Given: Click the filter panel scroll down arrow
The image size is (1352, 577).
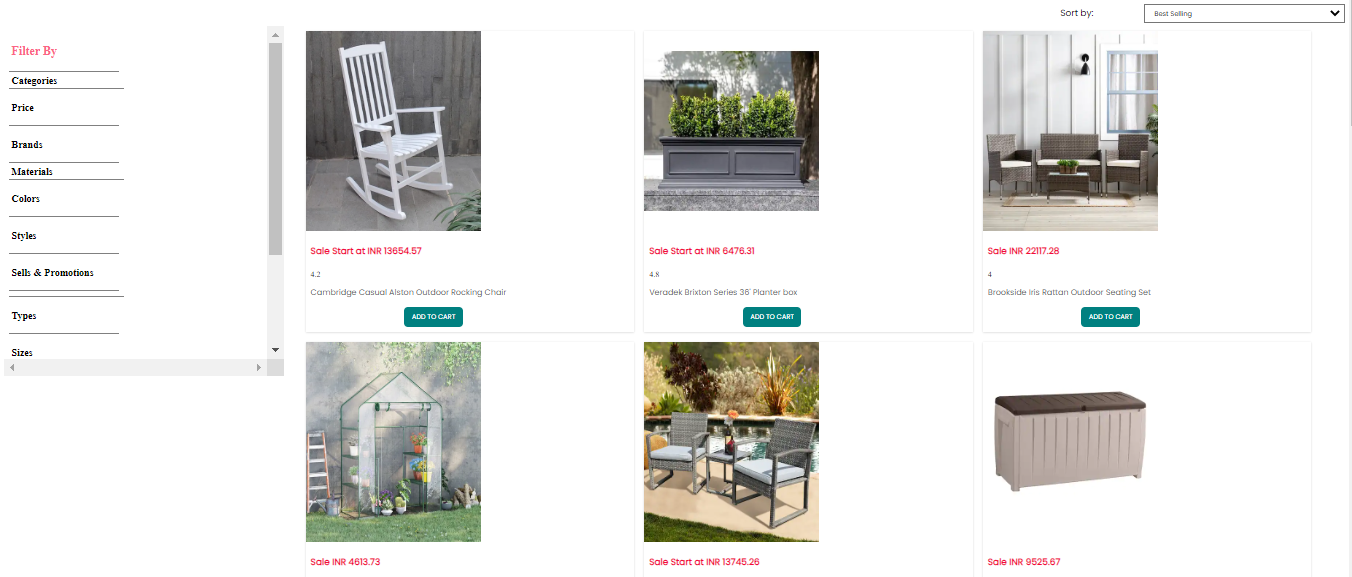Looking at the screenshot, I should (276, 350).
